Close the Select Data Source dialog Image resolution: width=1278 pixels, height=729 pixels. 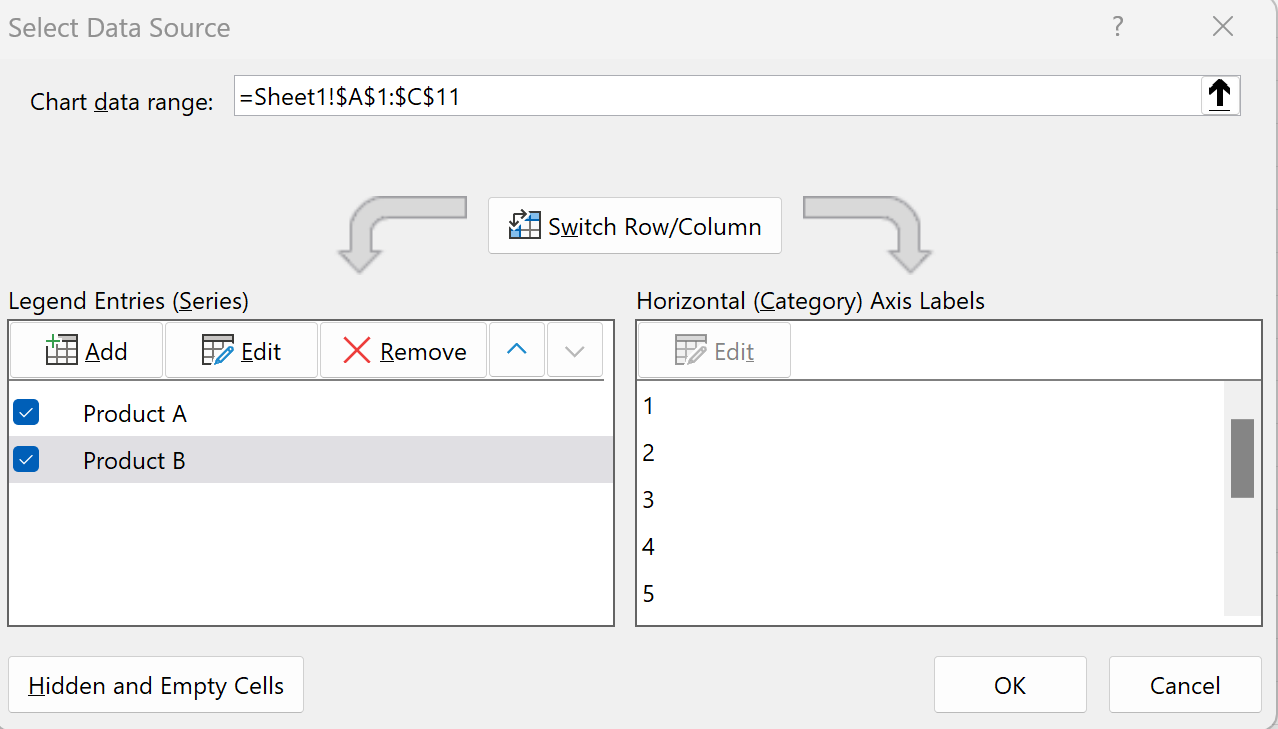(x=1222, y=27)
